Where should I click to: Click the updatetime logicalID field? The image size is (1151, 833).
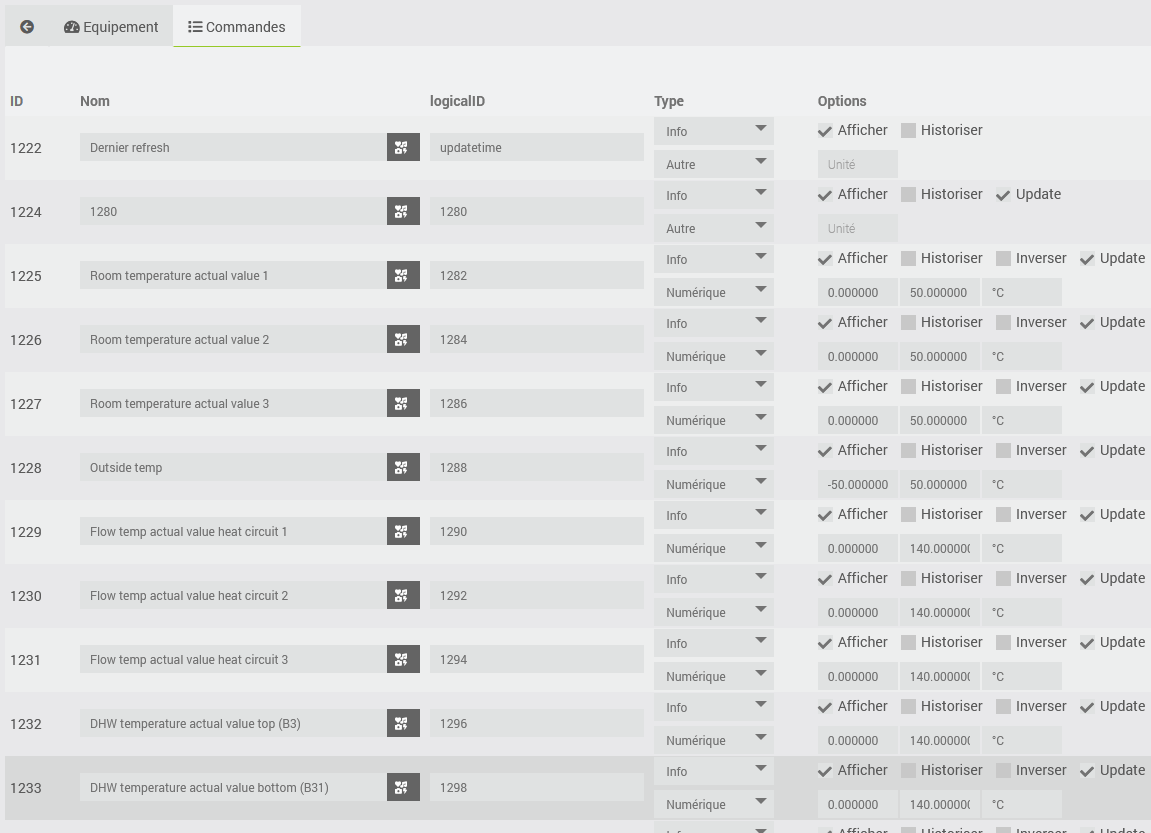click(x=536, y=148)
